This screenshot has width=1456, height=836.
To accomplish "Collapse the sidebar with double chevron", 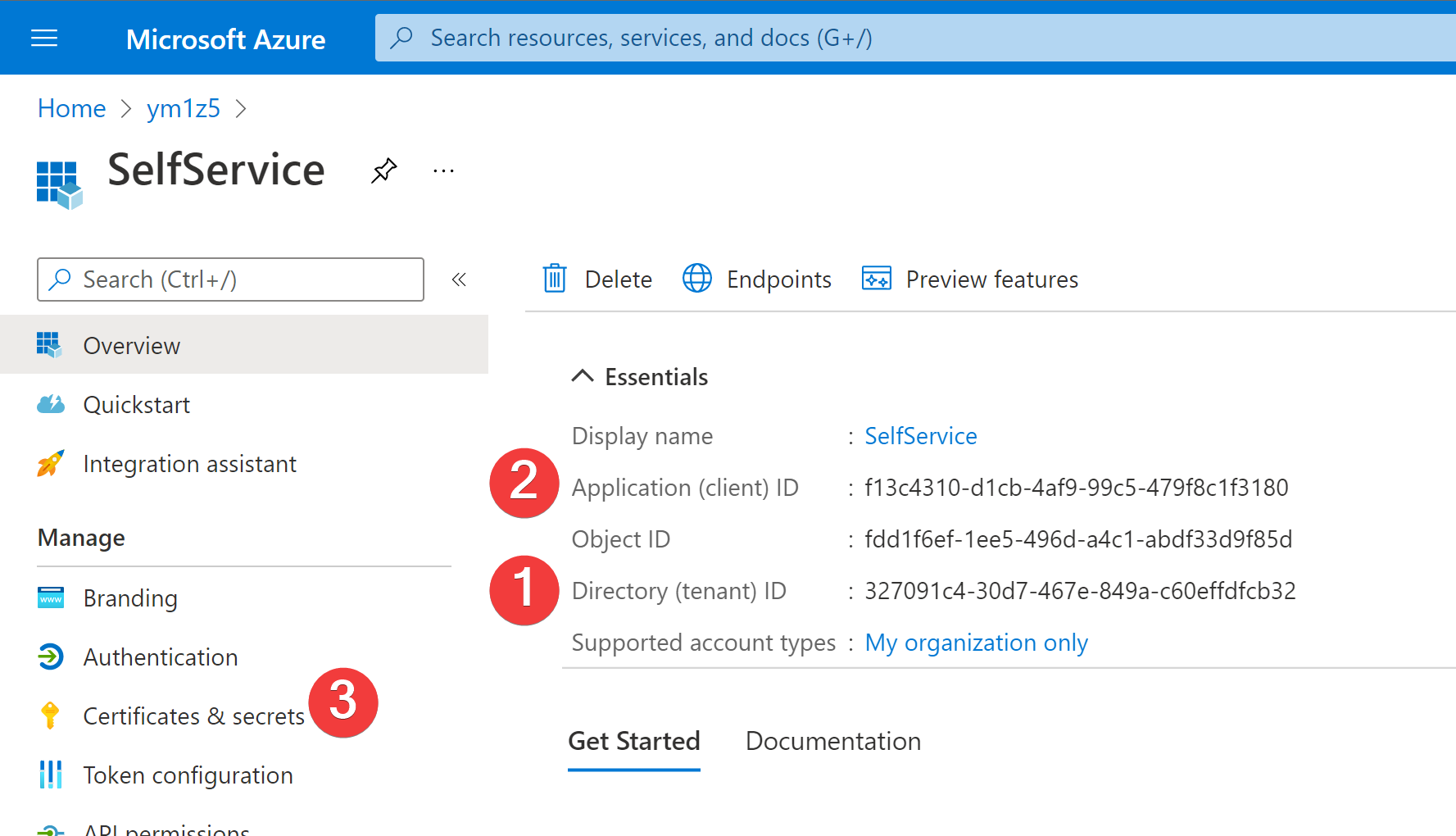I will tap(459, 279).
